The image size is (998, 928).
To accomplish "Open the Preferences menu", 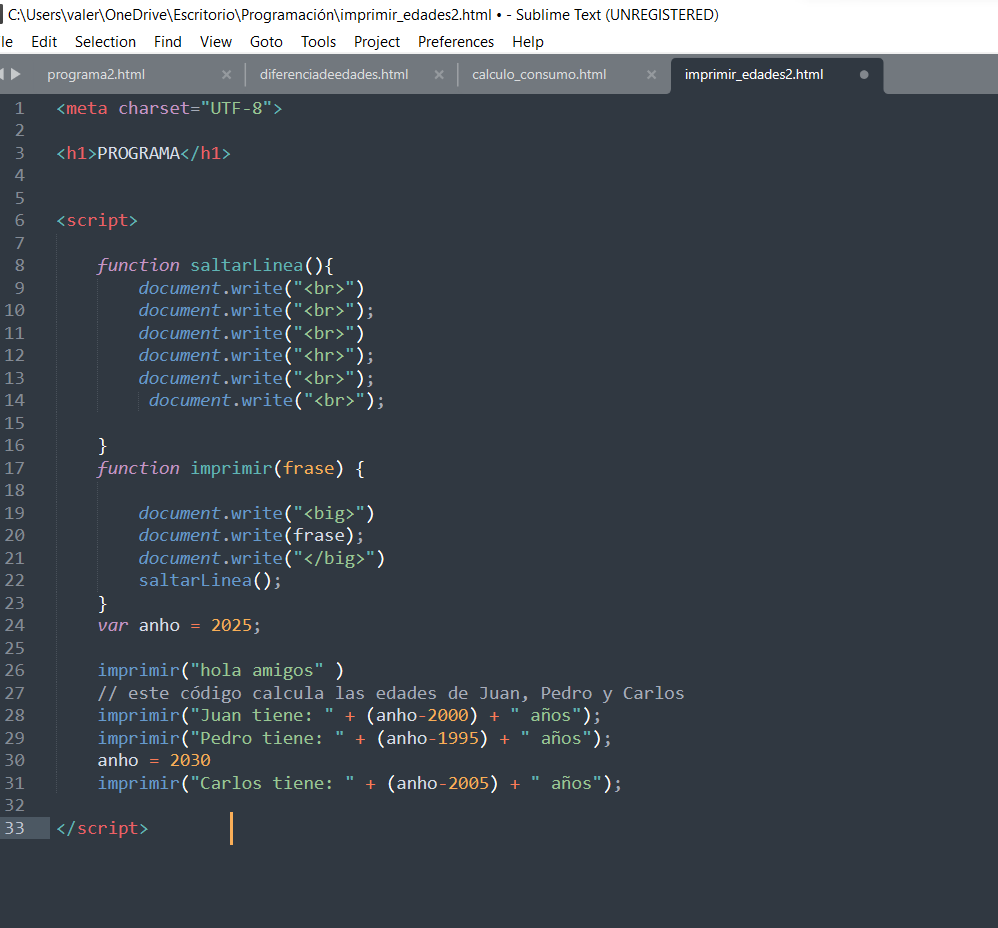I will (456, 42).
